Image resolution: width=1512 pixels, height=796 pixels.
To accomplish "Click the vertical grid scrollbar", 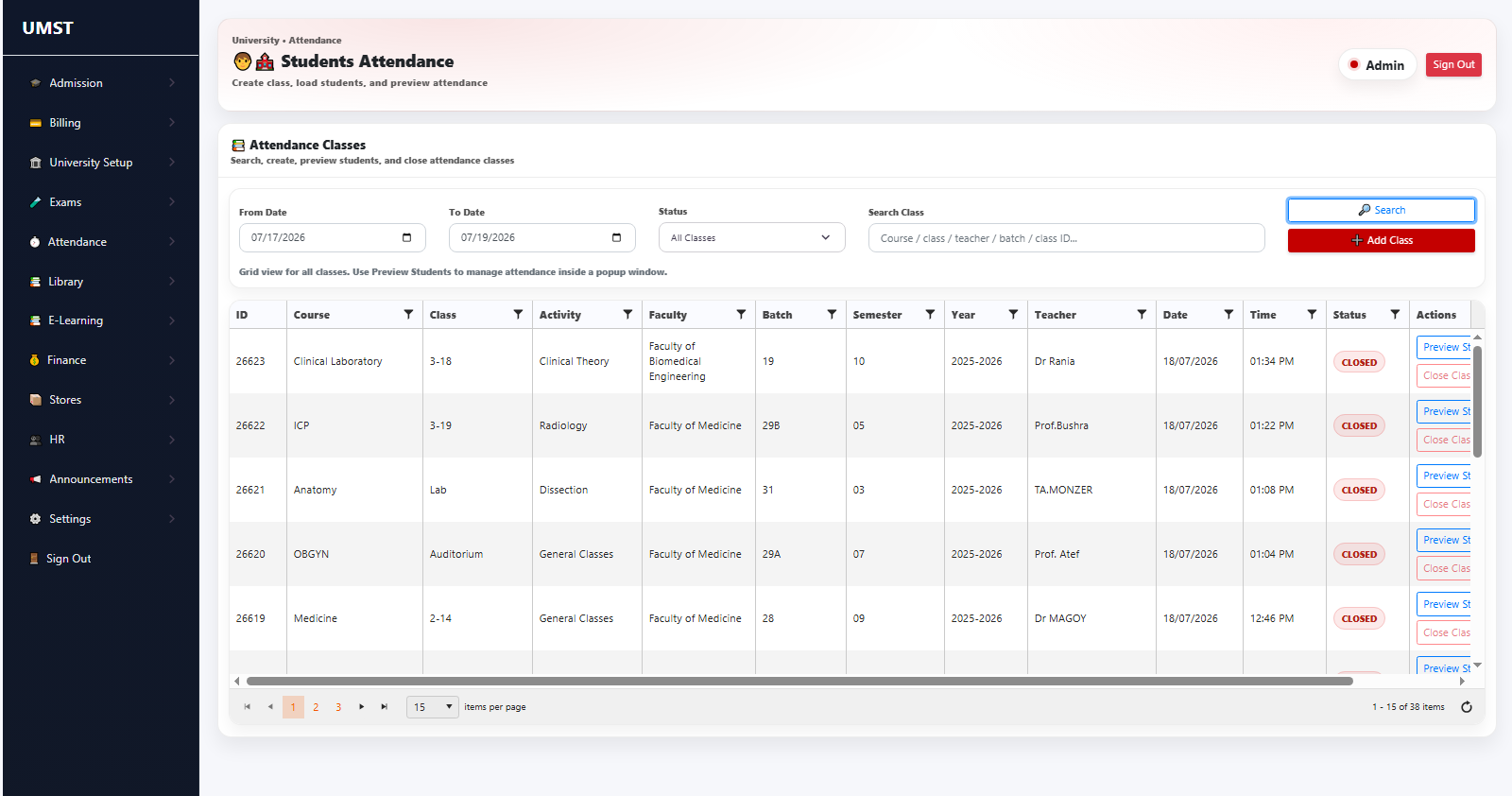I will coord(1477,402).
